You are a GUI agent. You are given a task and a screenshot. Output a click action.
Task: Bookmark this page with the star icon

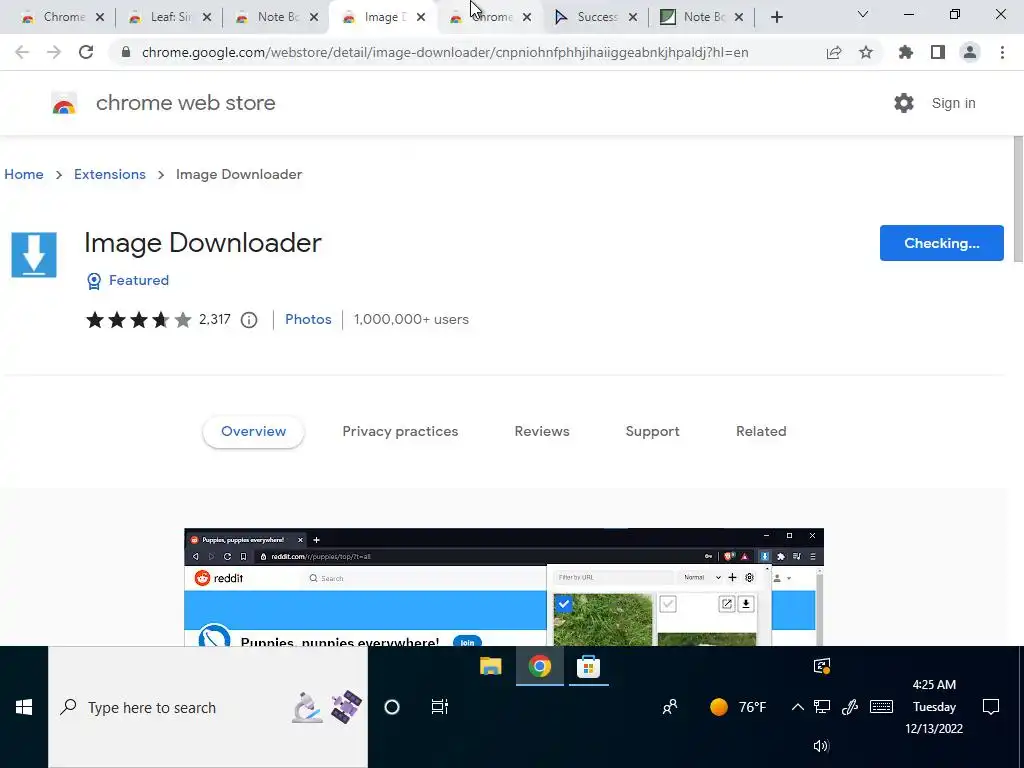tap(866, 52)
